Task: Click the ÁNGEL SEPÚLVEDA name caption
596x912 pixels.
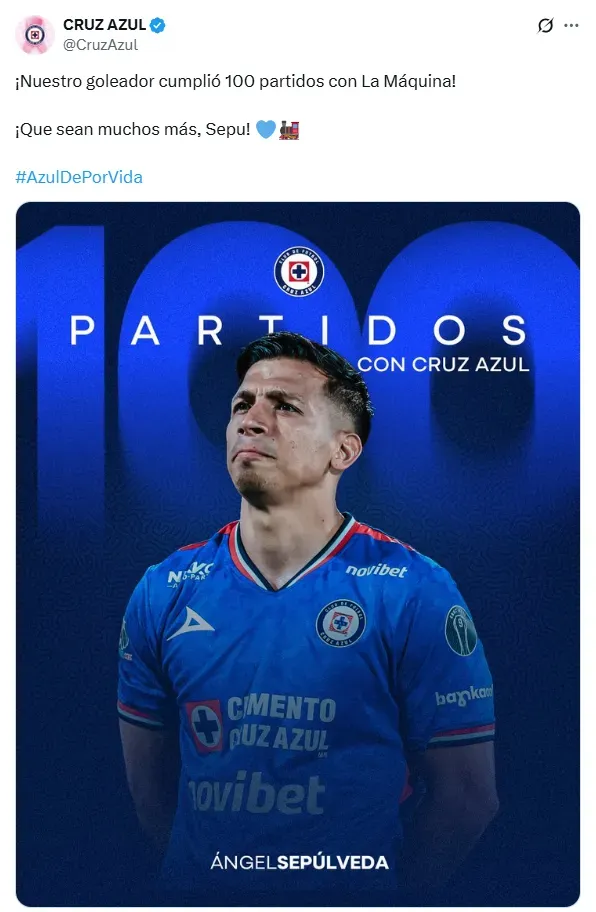Action: [299, 862]
